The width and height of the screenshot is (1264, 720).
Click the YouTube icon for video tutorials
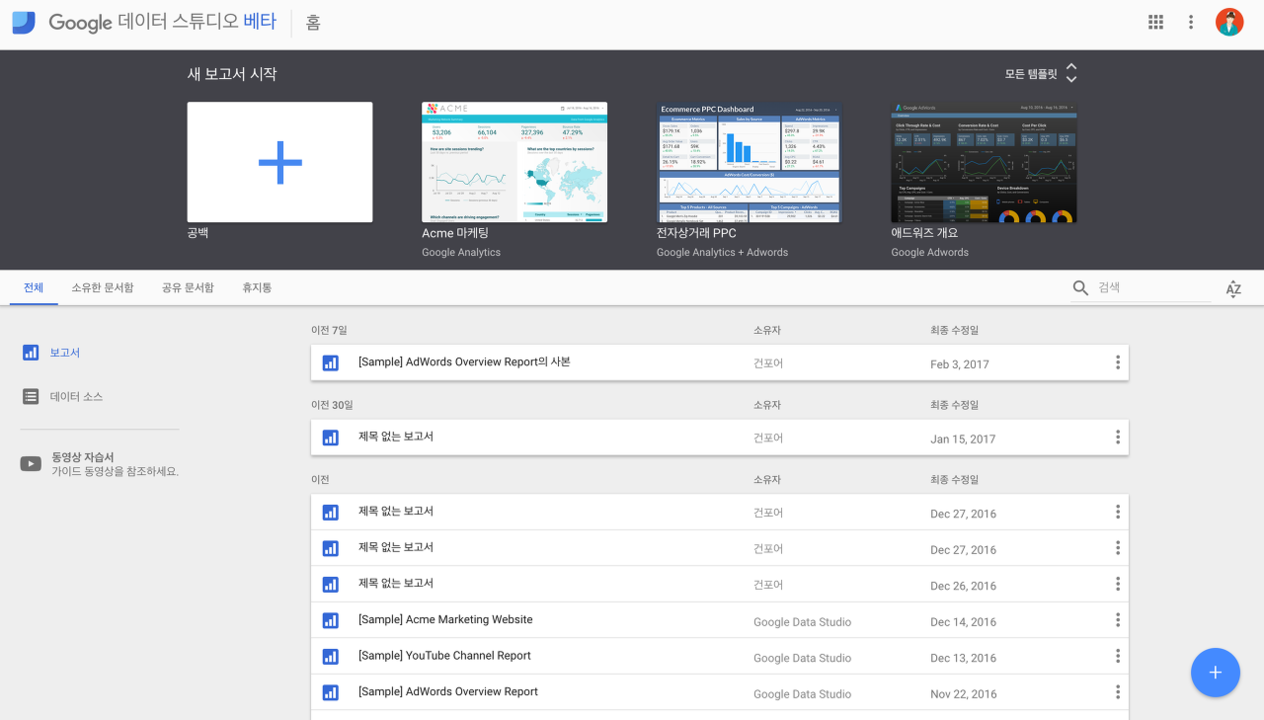click(31, 463)
